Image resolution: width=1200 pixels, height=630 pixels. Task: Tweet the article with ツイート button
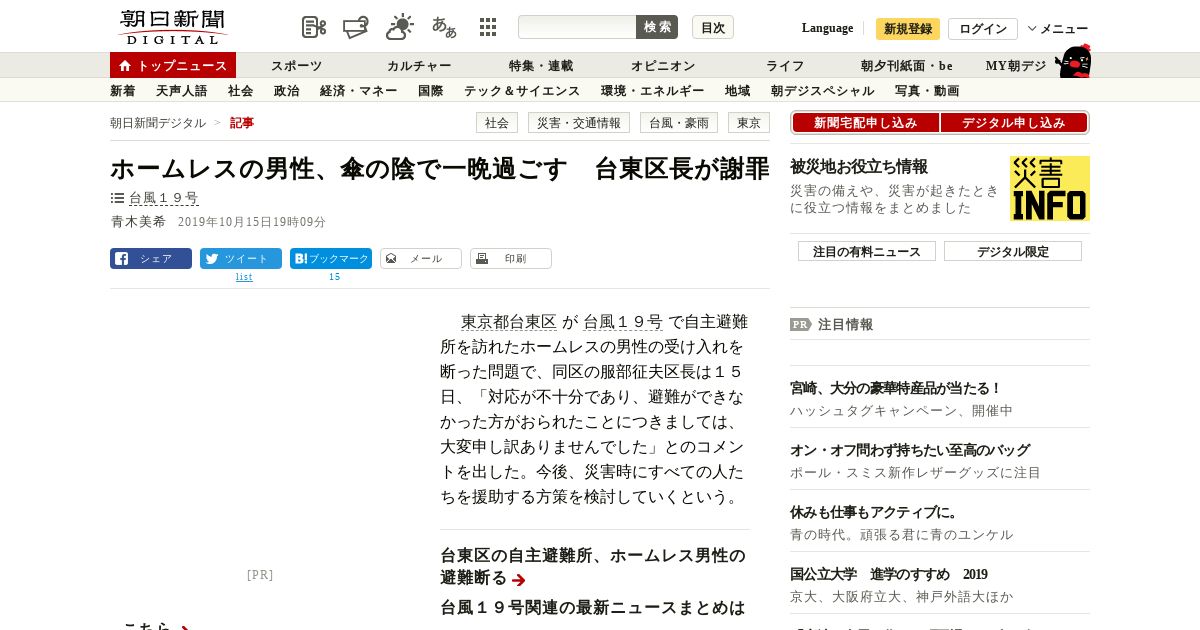pos(241,258)
